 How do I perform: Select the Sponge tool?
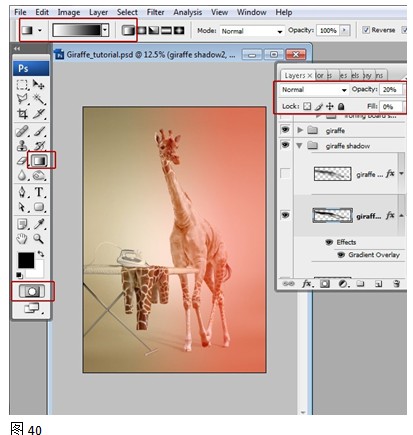(39, 175)
